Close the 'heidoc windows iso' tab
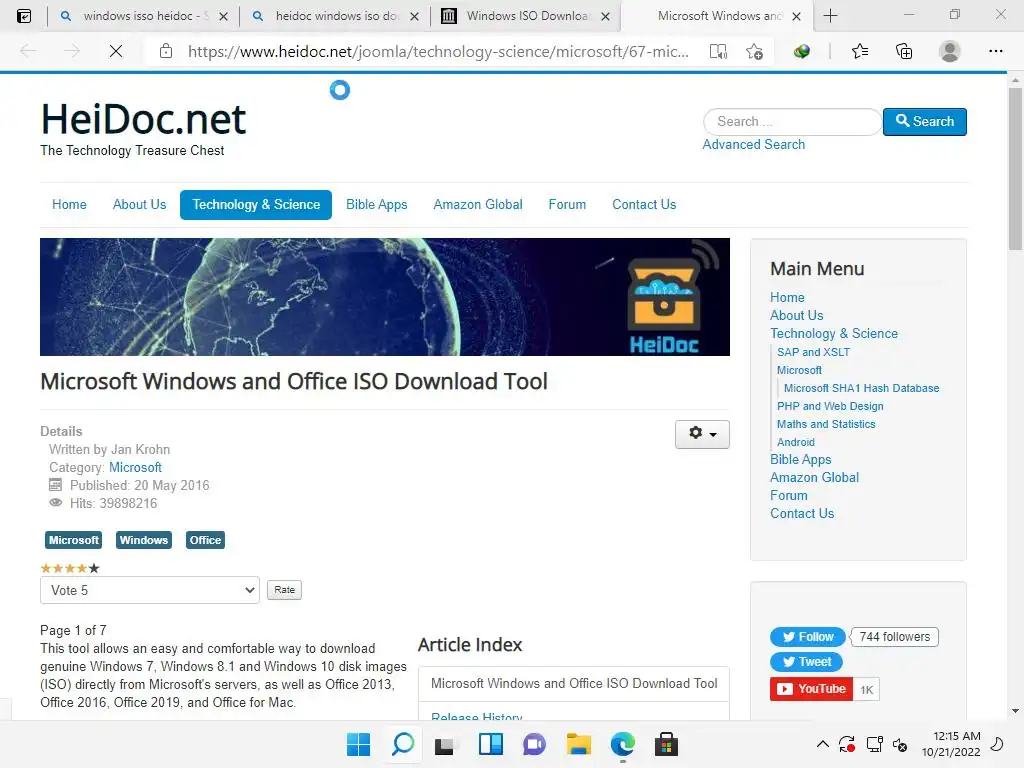Viewport: 1024px width, 768px height. coord(414,16)
